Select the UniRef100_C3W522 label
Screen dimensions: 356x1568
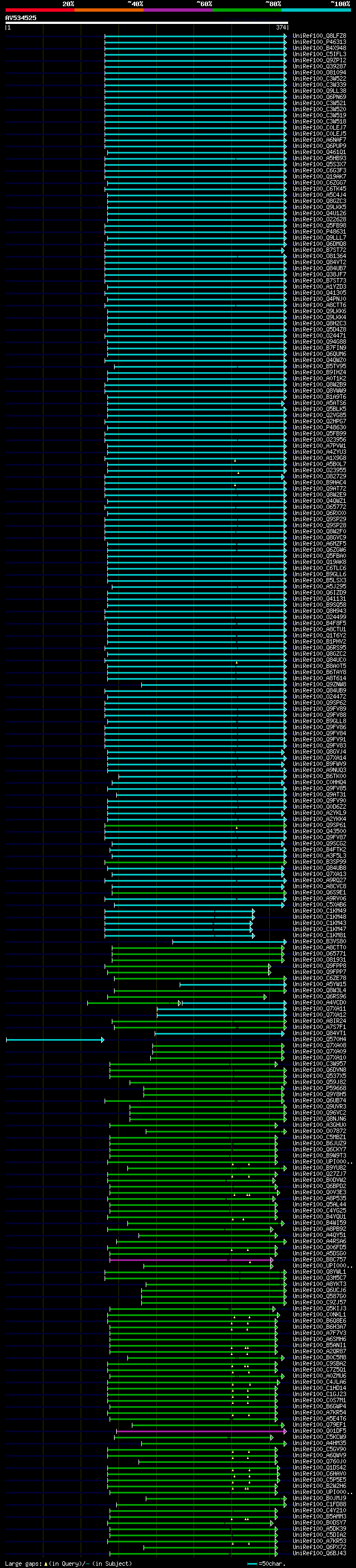click(319, 78)
